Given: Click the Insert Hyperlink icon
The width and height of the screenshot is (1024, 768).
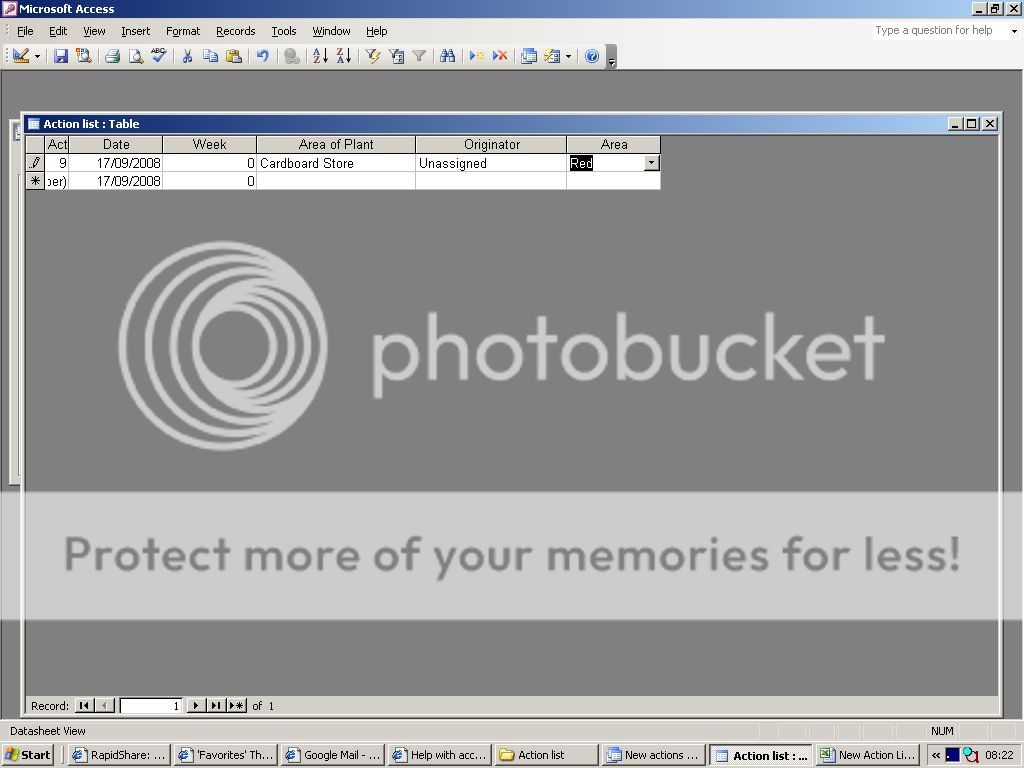Looking at the screenshot, I should 292,56.
